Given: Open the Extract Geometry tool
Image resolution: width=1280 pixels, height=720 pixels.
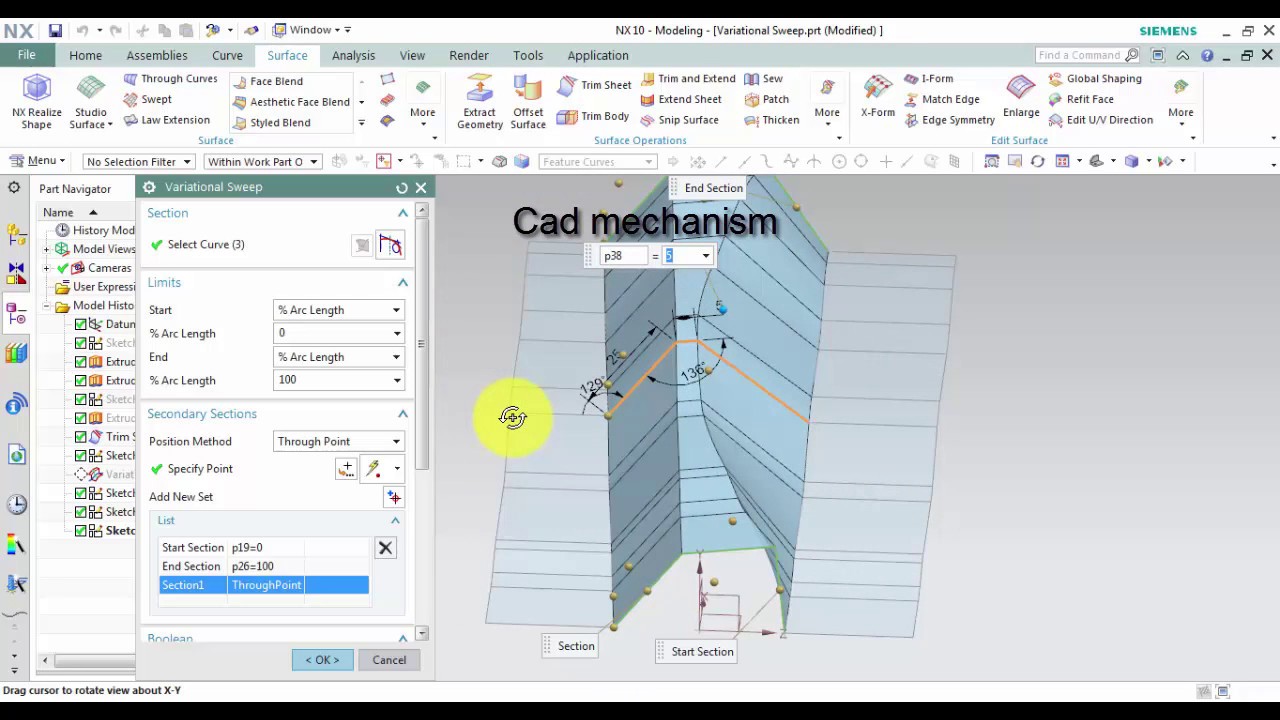Looking at the screenshot, I should pos(480,103).
